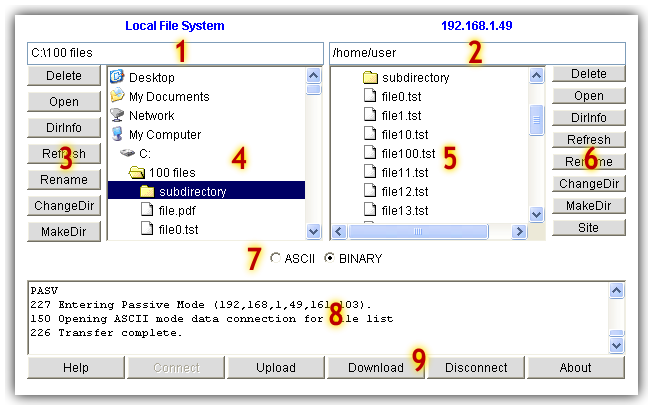Click the remote list scroll-up arrow
The height and width of the screenshot is (410, 653).
point(536,75)
